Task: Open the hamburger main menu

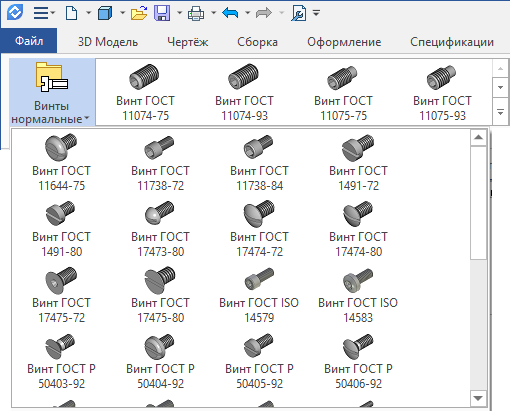Action: [41, 13]
